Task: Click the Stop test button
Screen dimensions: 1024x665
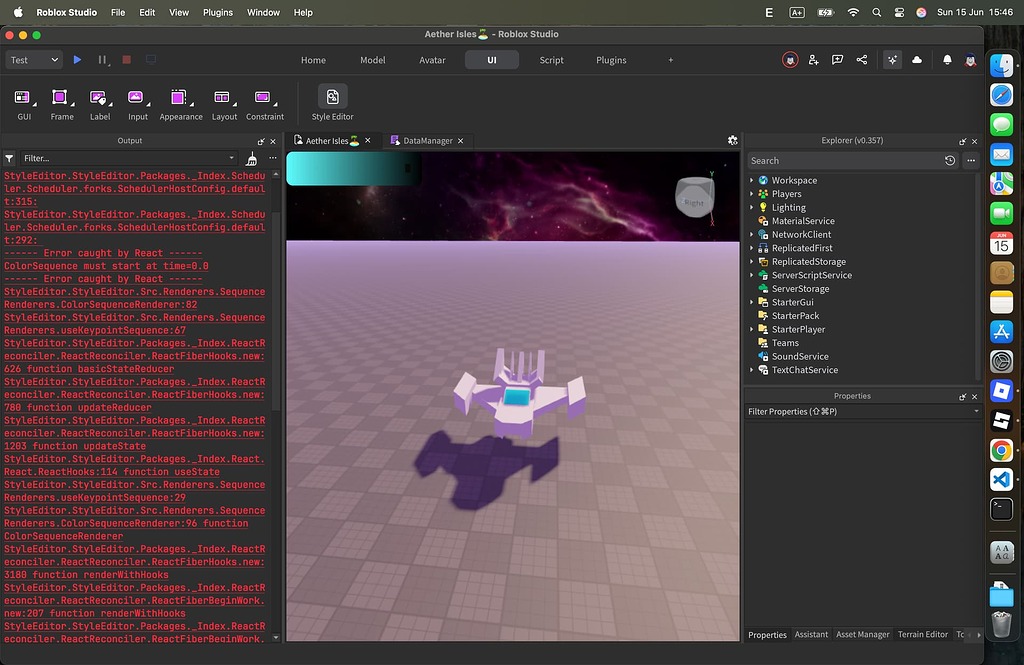Action: (x=127, y=59)
